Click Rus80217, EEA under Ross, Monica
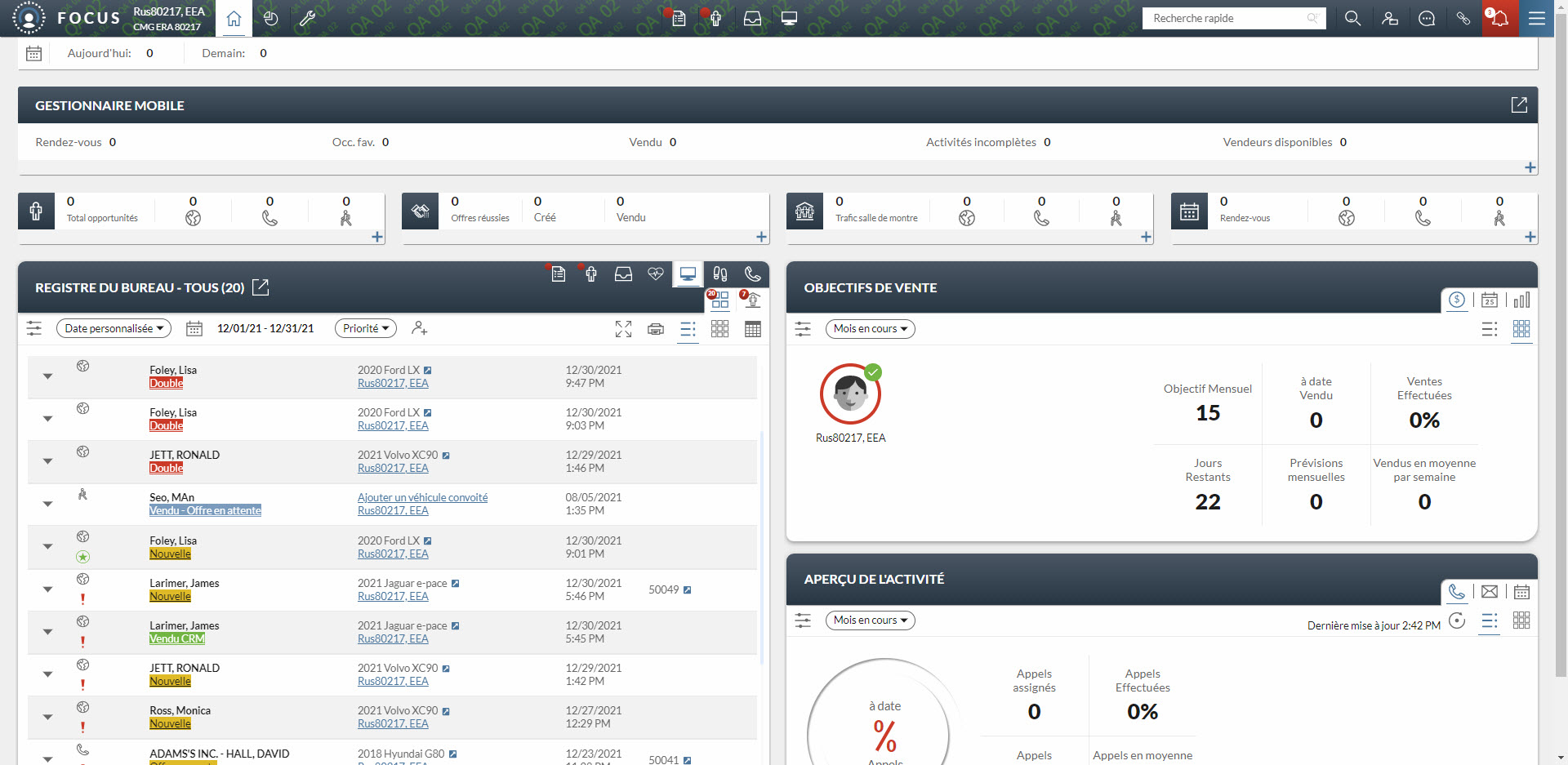 [393, 723]
